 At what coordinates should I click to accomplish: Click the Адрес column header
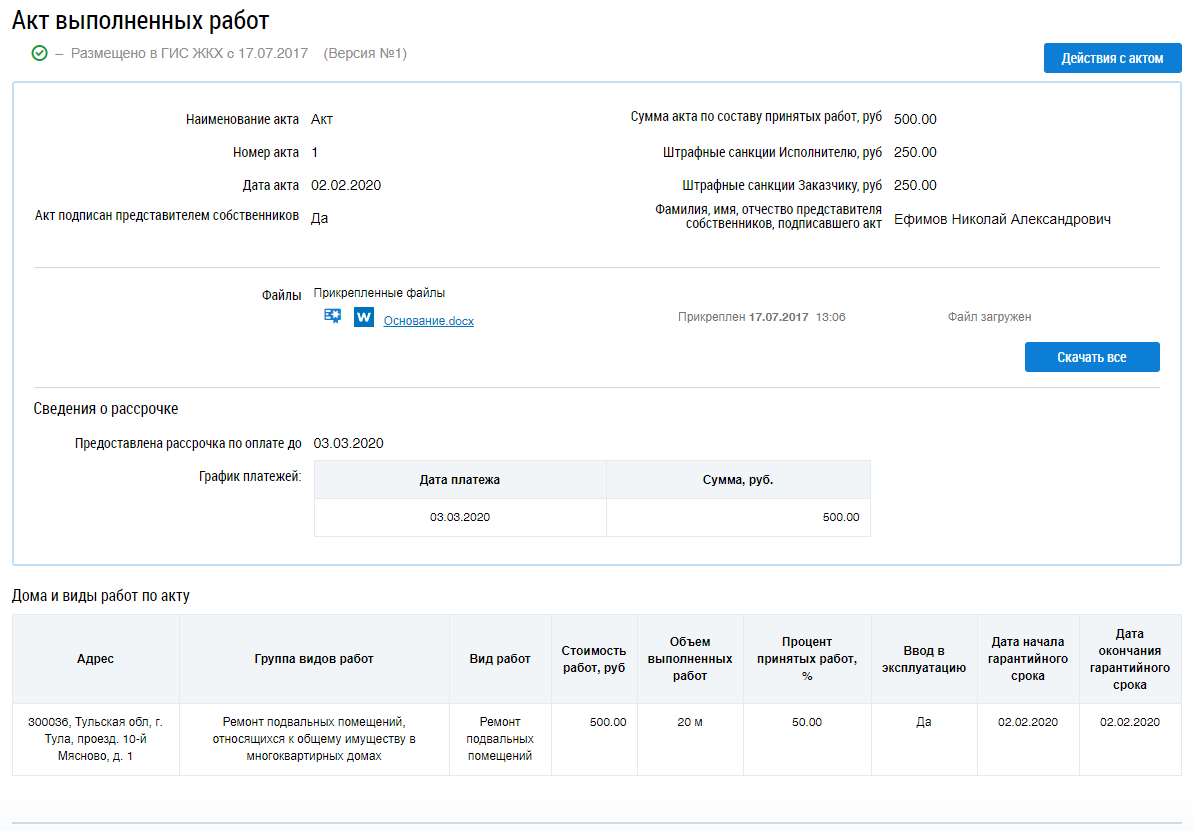(95, 659)
